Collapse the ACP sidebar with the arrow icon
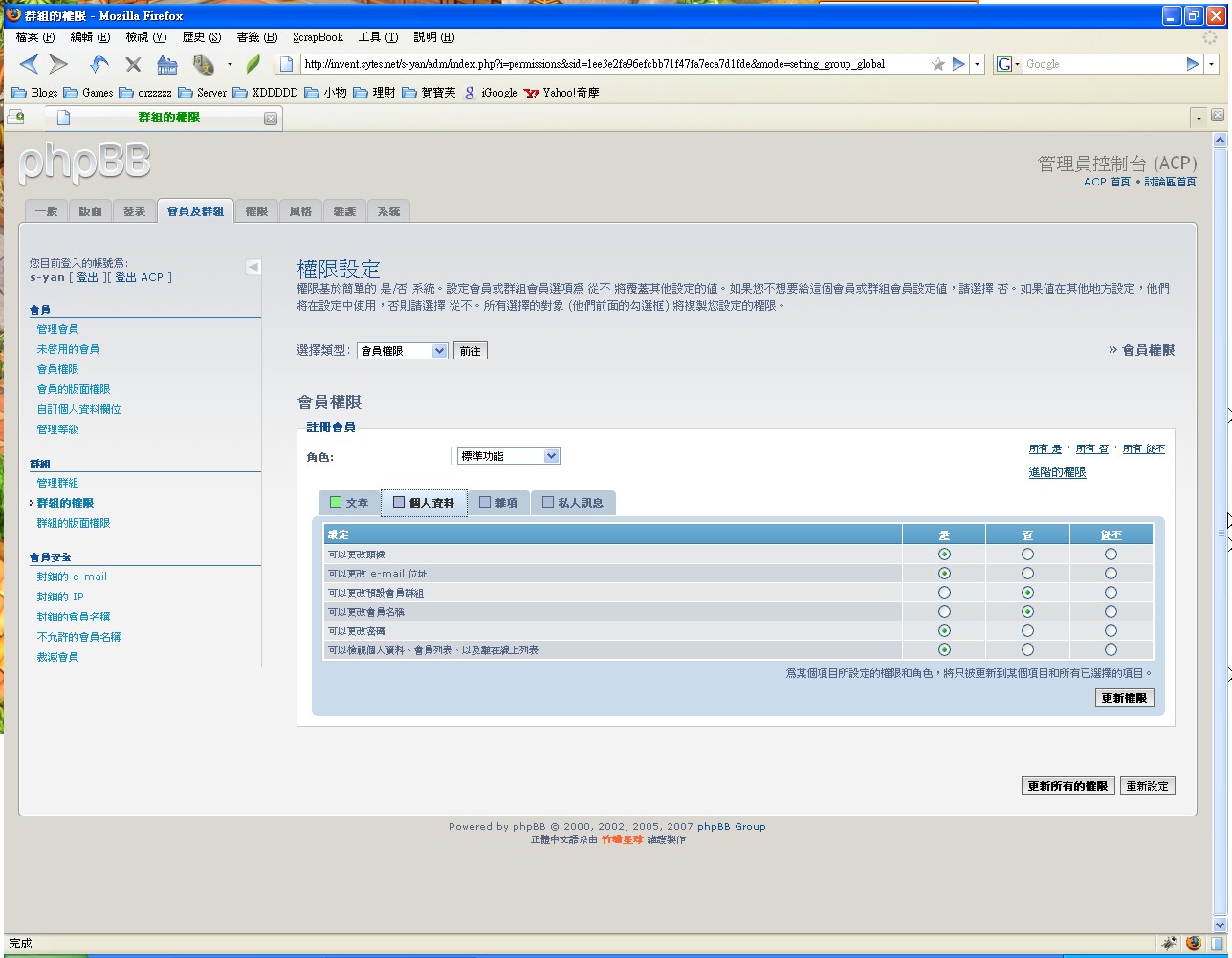The height and width of the screenshot is (958, 1232). (253, 267)
